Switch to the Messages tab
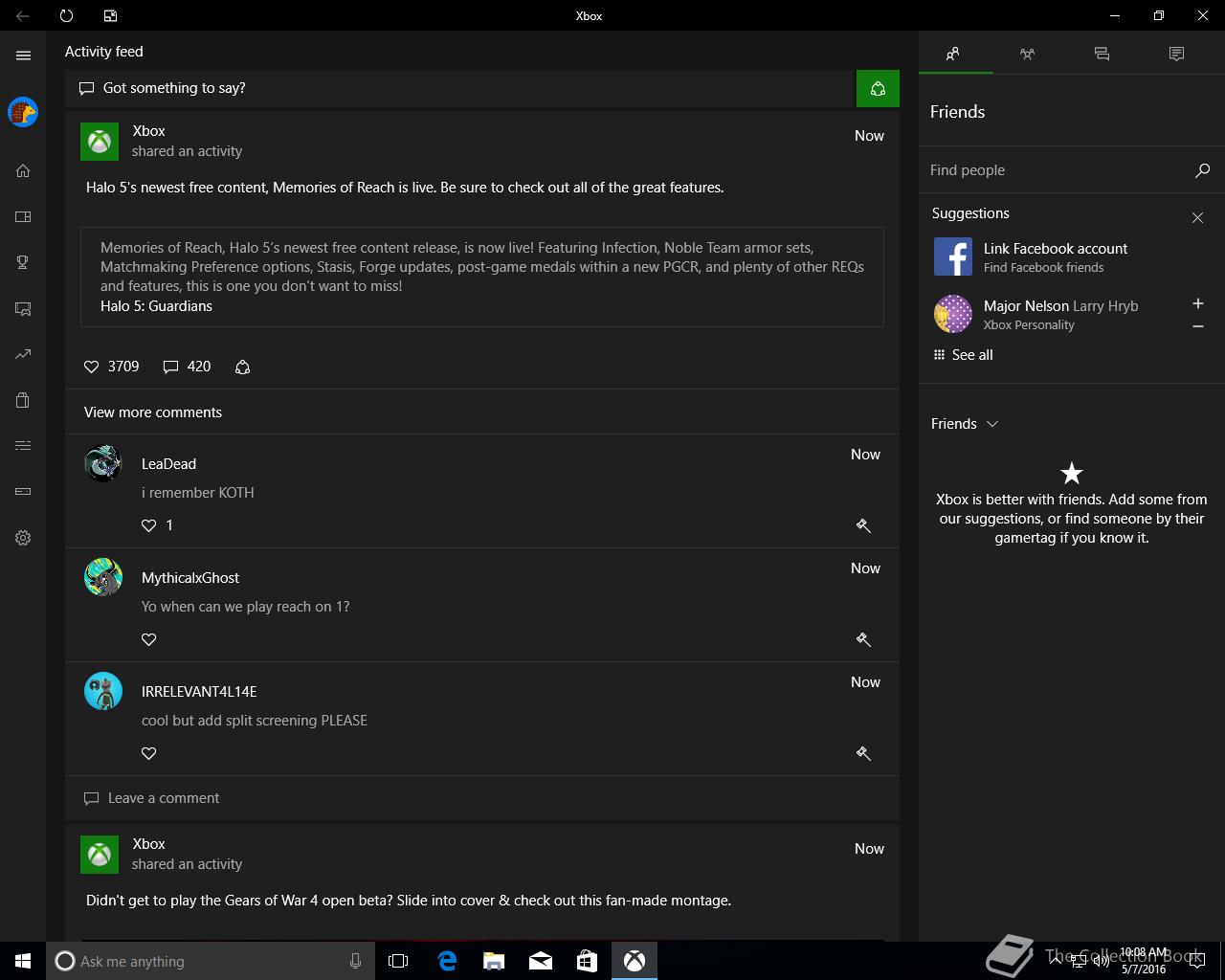Screen dimensions: 1225x980 coord(1102,54)
